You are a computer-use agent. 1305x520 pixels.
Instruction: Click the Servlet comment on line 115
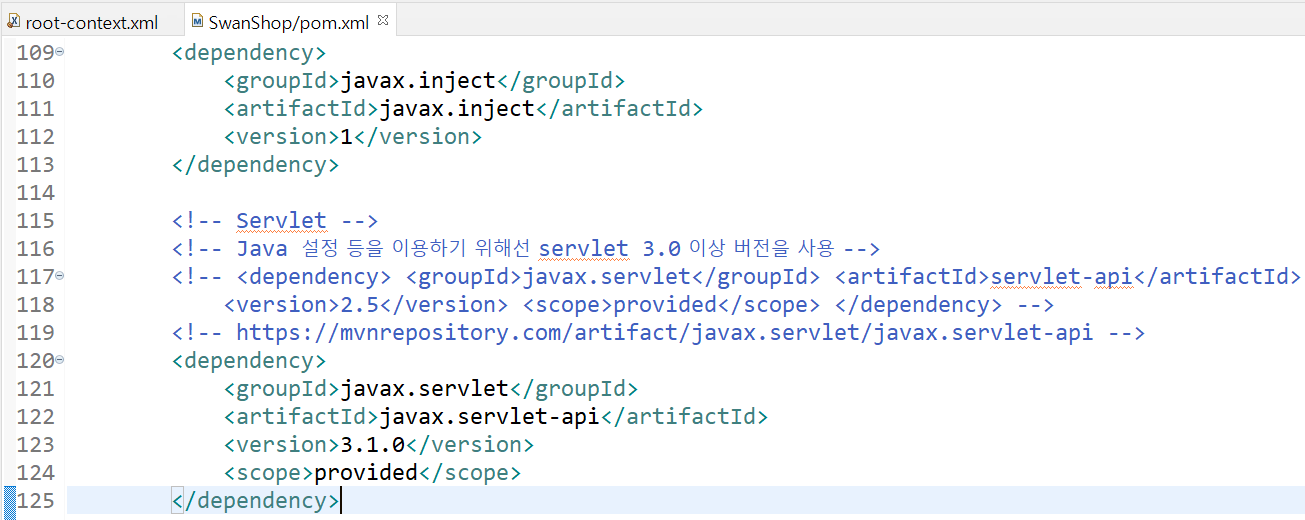point(275,220)
